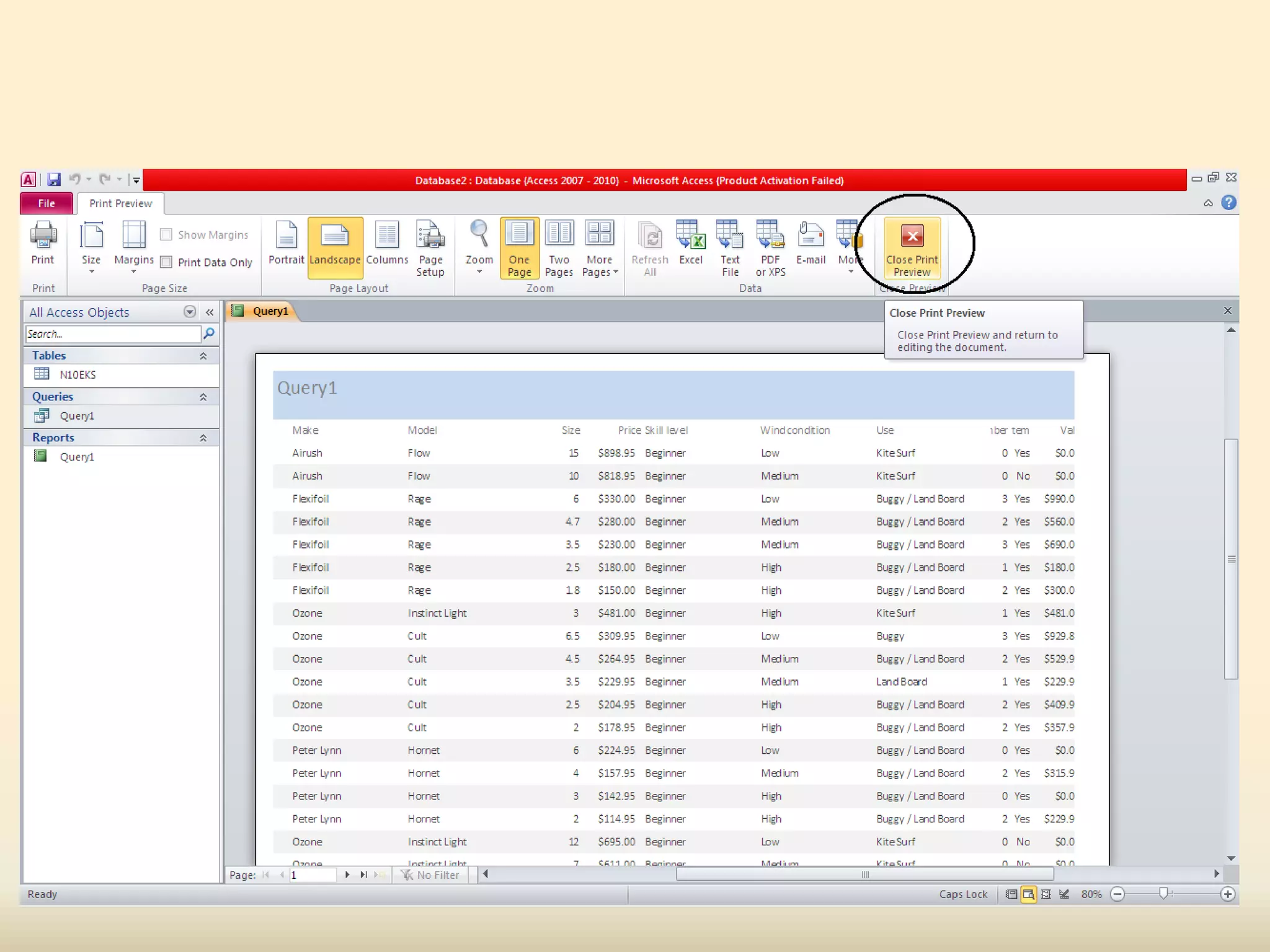Open the Margins dropdown

(134, 247)
